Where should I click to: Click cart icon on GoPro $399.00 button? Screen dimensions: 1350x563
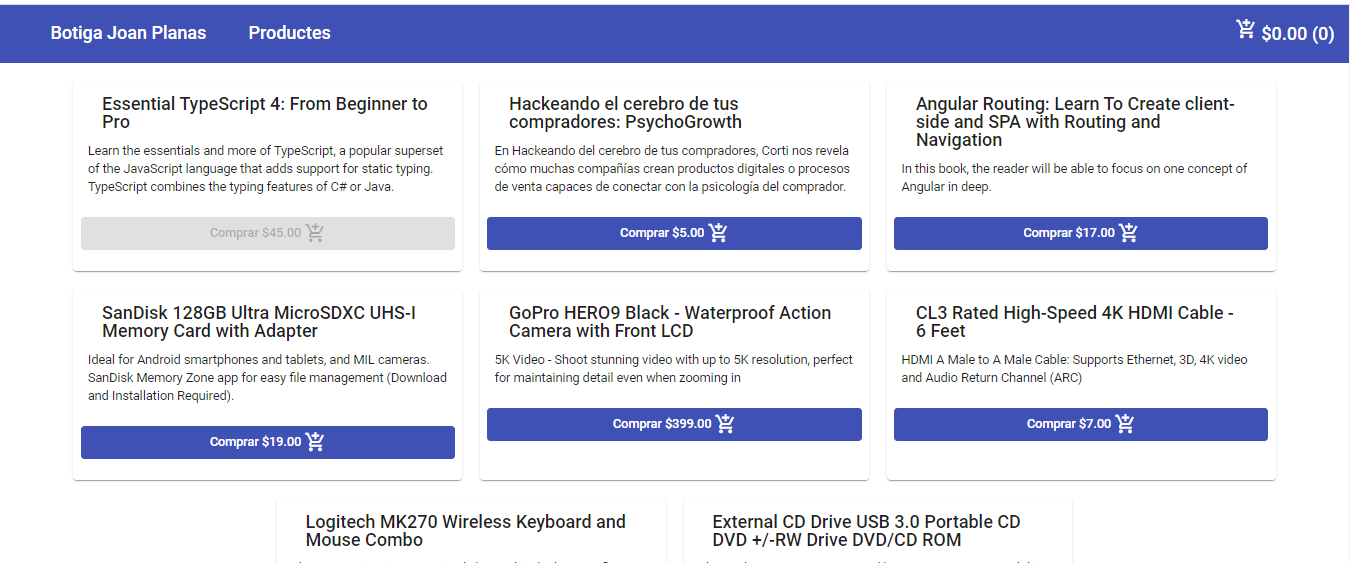(725, 424)
